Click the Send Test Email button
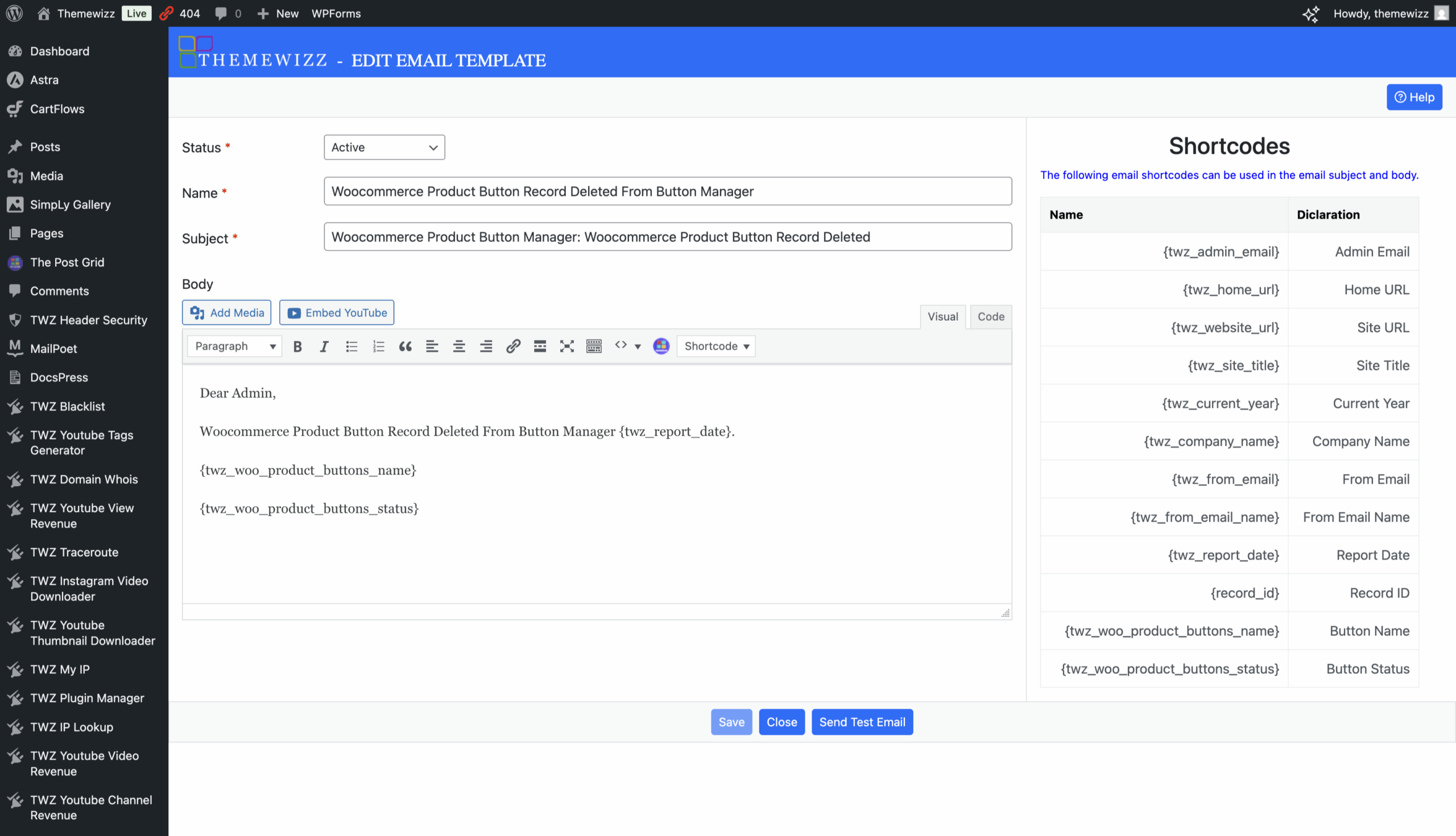Viewport: 1456px width, 836px height. (862, 722)
